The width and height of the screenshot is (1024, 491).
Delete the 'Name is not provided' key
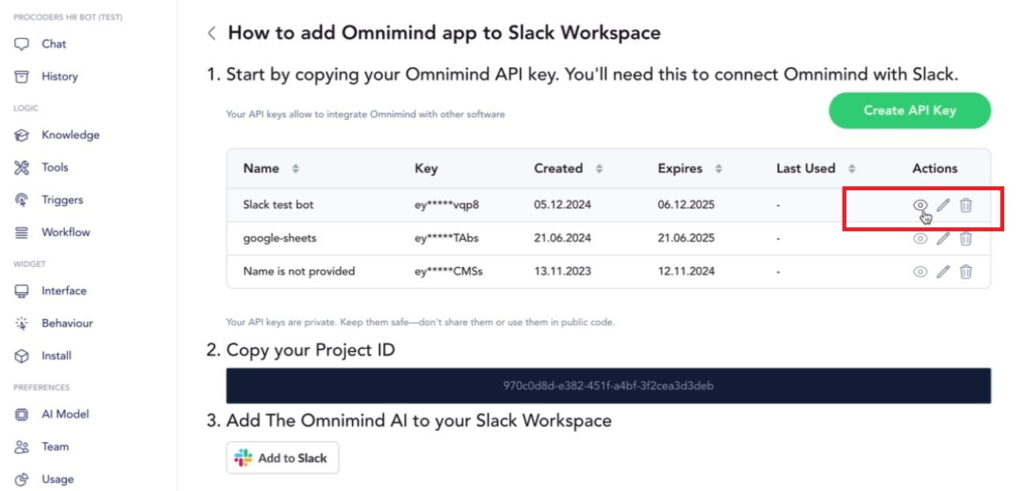(965, 271)
